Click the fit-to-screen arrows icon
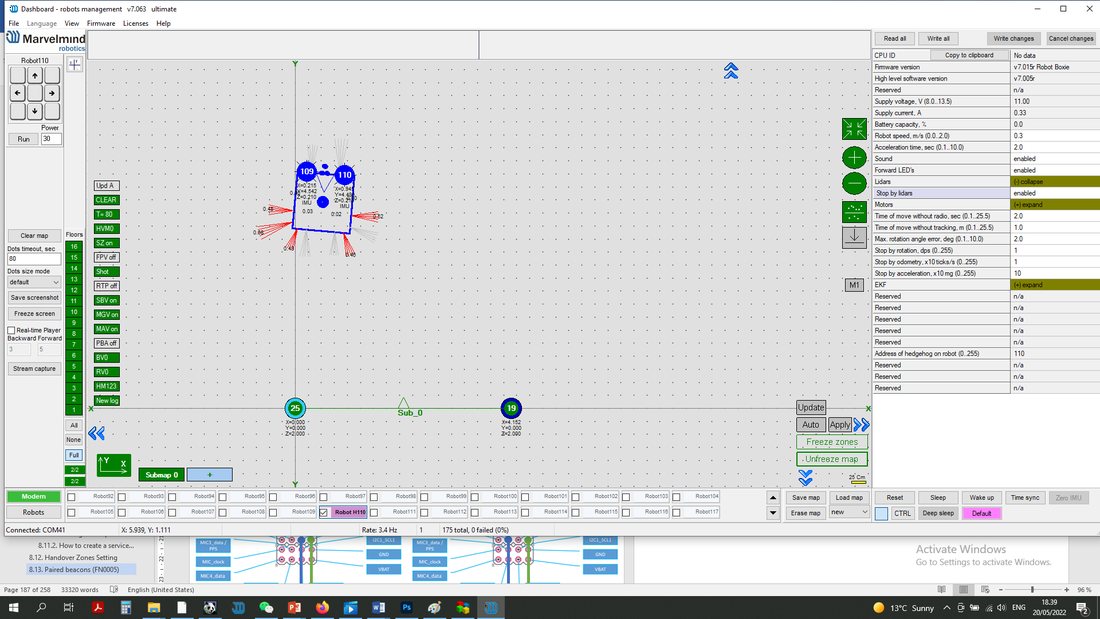Screen dimensions: 1100x619 point(854,129)
